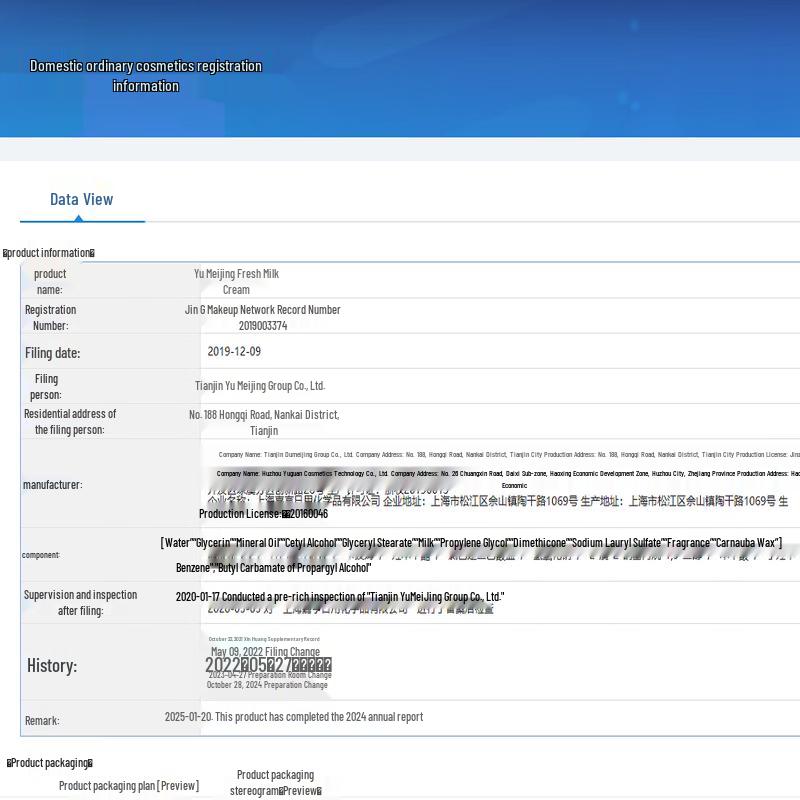The width and height of the screenshot is (800, 800).
Task: Click the Production License number text
Action: coord(263,514)
